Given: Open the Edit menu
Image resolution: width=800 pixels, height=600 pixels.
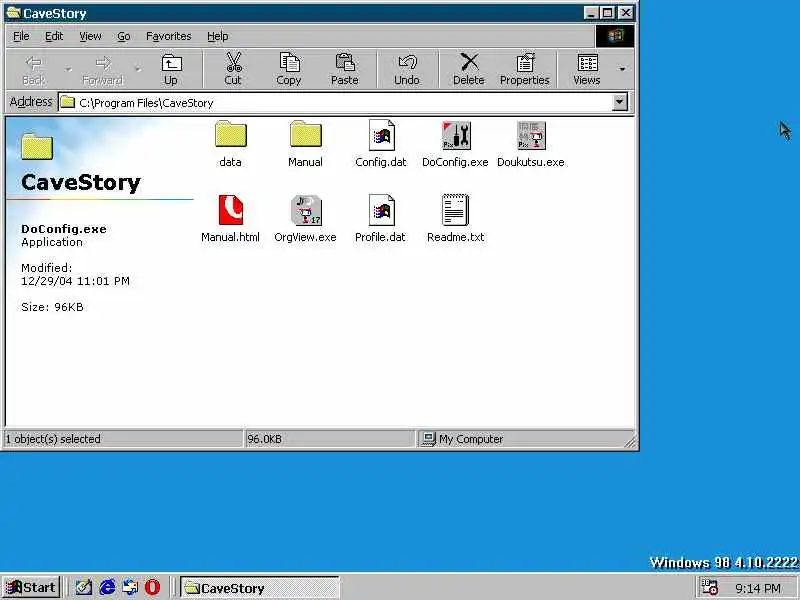Looking at the screenshot, I should [x=54, y=36].
